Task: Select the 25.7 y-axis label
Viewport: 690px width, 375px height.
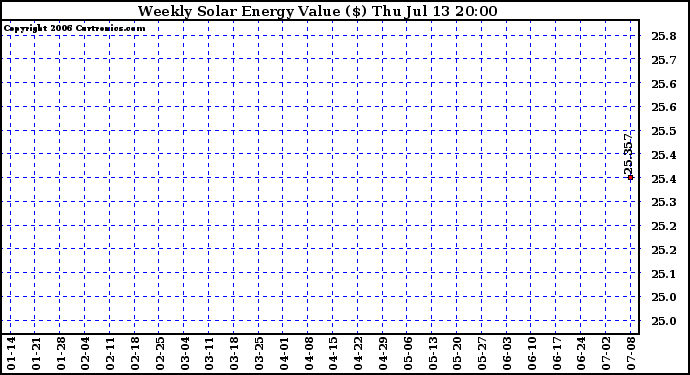Action: pyautogui.click(x=664, y=60)
